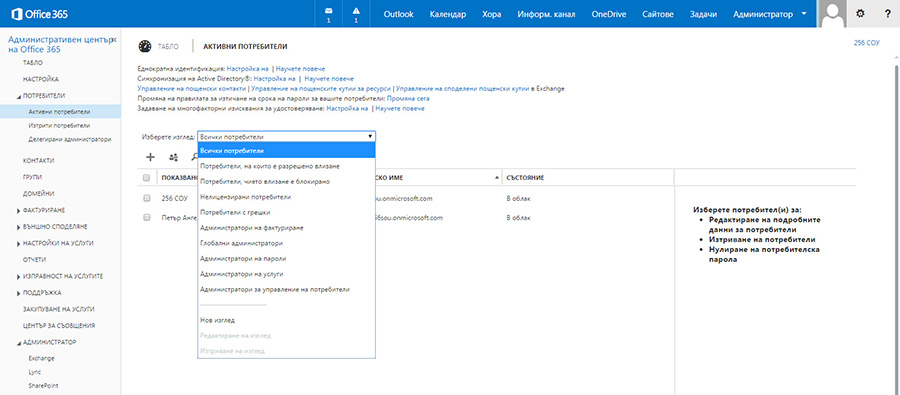Open SharePoint under АДМИНИСТРАТОР
900x395 pixels.
pyautogui.click(x=43, y=386)
